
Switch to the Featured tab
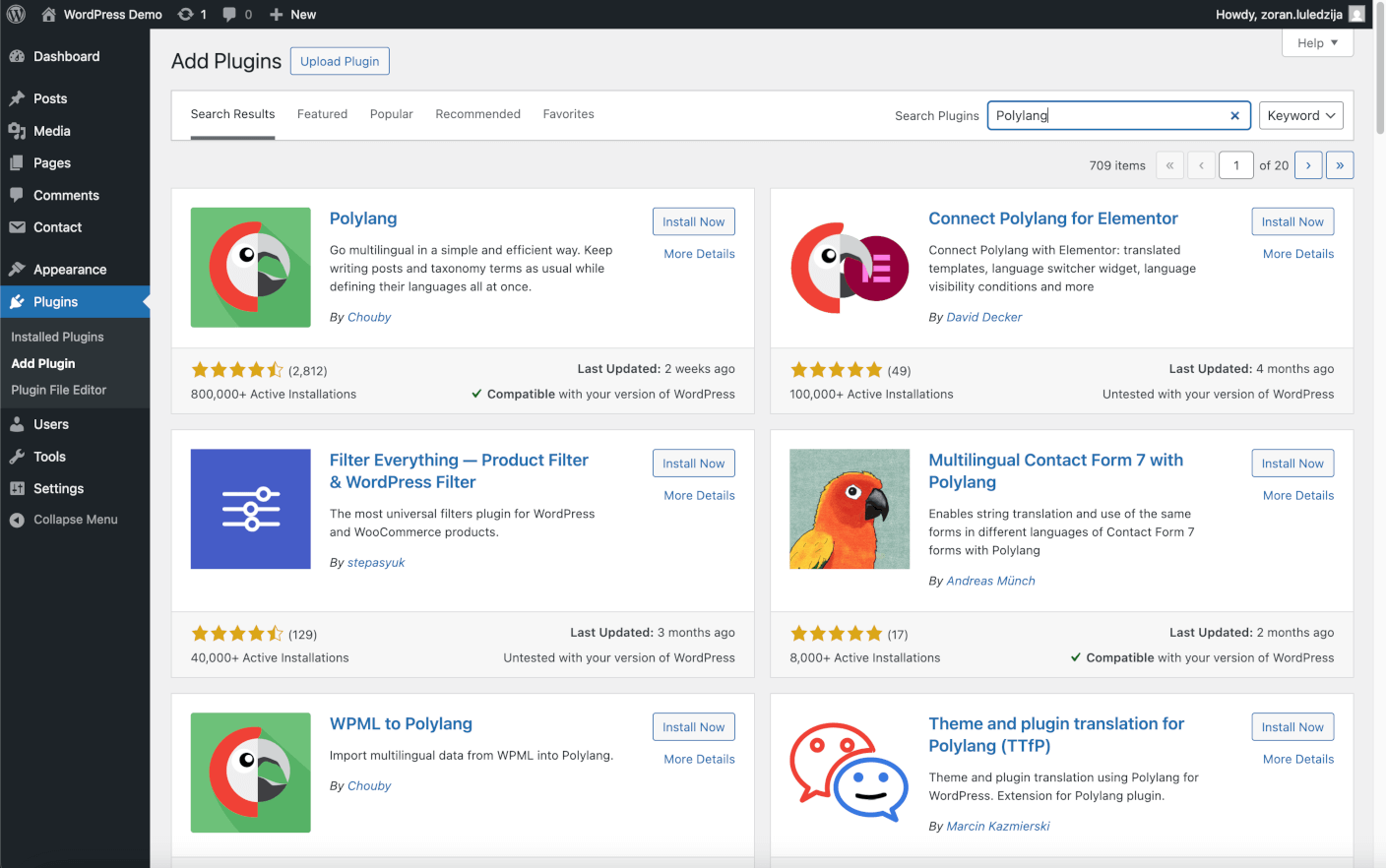pos(322,114)
